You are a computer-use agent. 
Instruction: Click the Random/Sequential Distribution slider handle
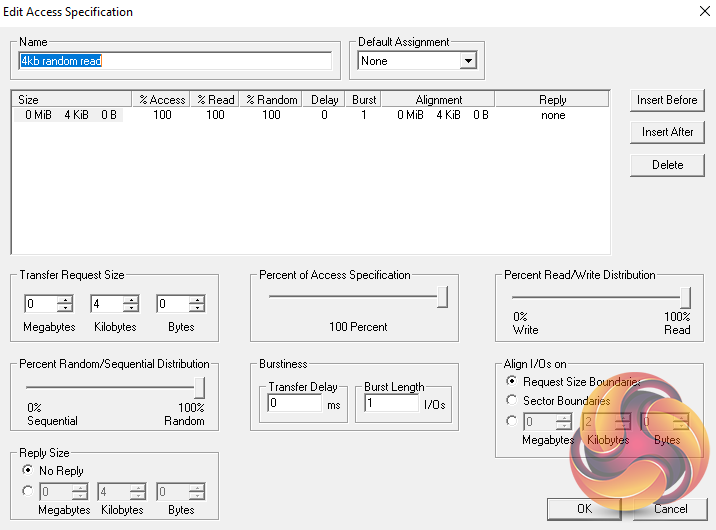(199, 387)
